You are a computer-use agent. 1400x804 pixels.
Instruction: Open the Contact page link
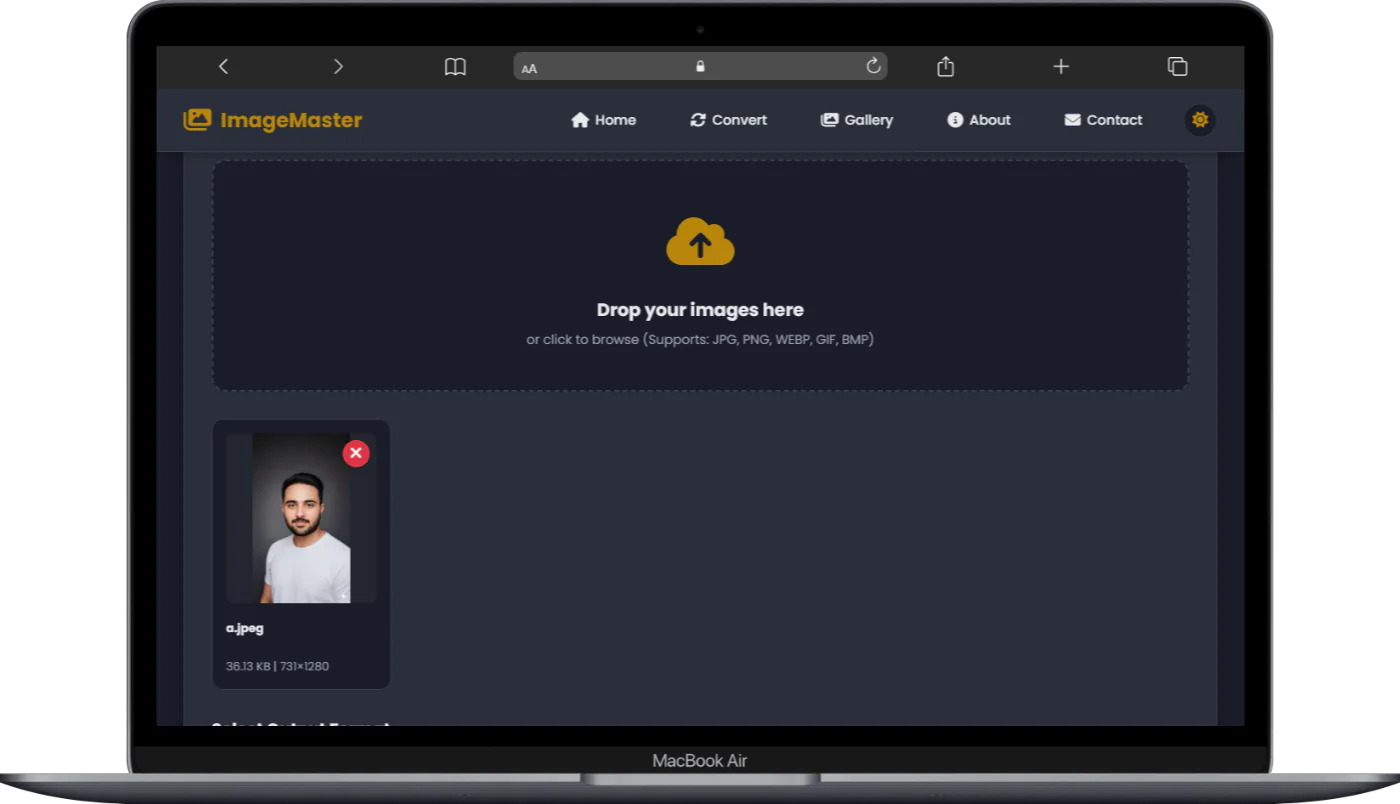(1103, 120)
